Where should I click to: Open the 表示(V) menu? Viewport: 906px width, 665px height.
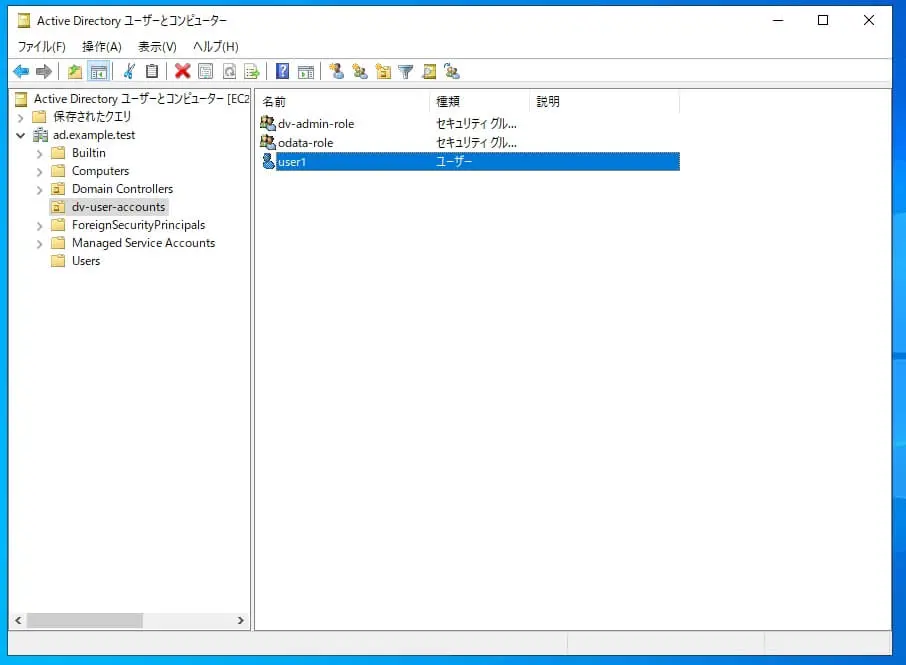tap(157, 47)
